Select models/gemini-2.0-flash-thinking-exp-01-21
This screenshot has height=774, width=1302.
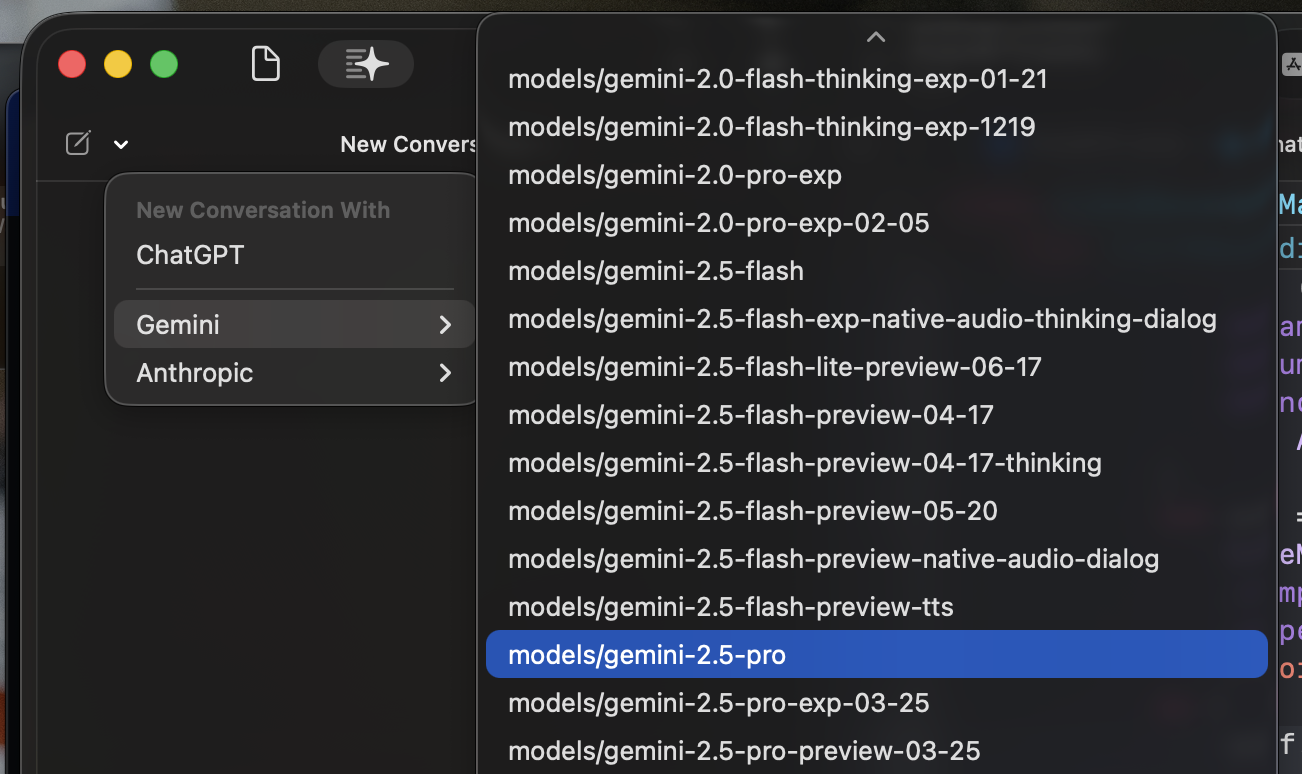pyautogui.click(x=777, y=78)
